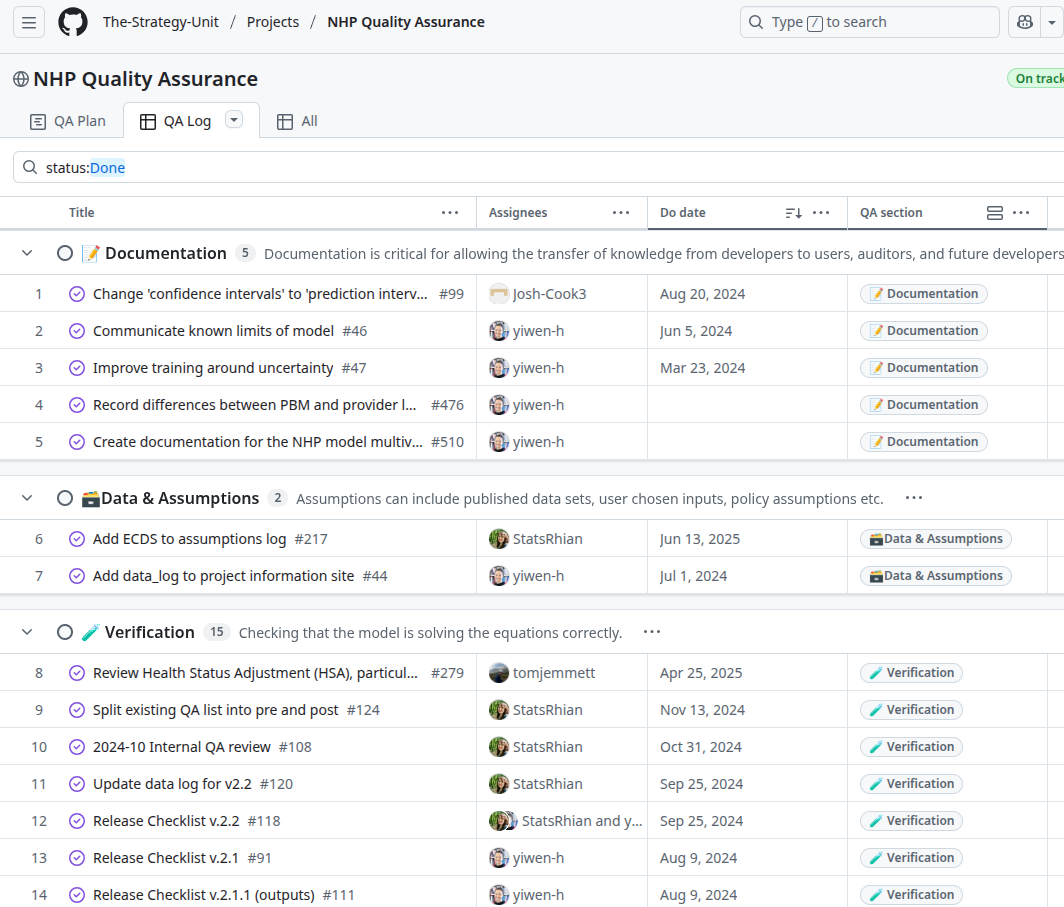The height and width of the screenshot is (907, 1064).
Task: Toggle status circle of Verification group
Action: coord(65,632)
